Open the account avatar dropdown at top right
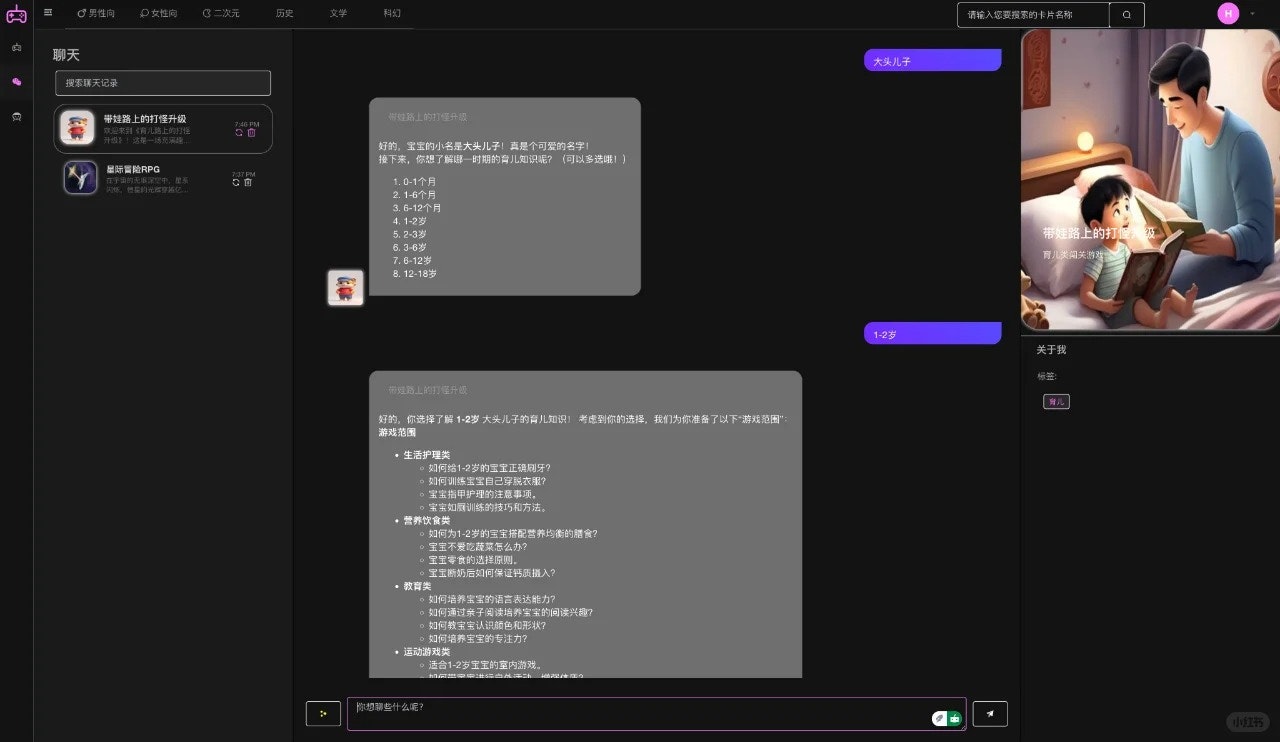 [x=1228, y=14]
